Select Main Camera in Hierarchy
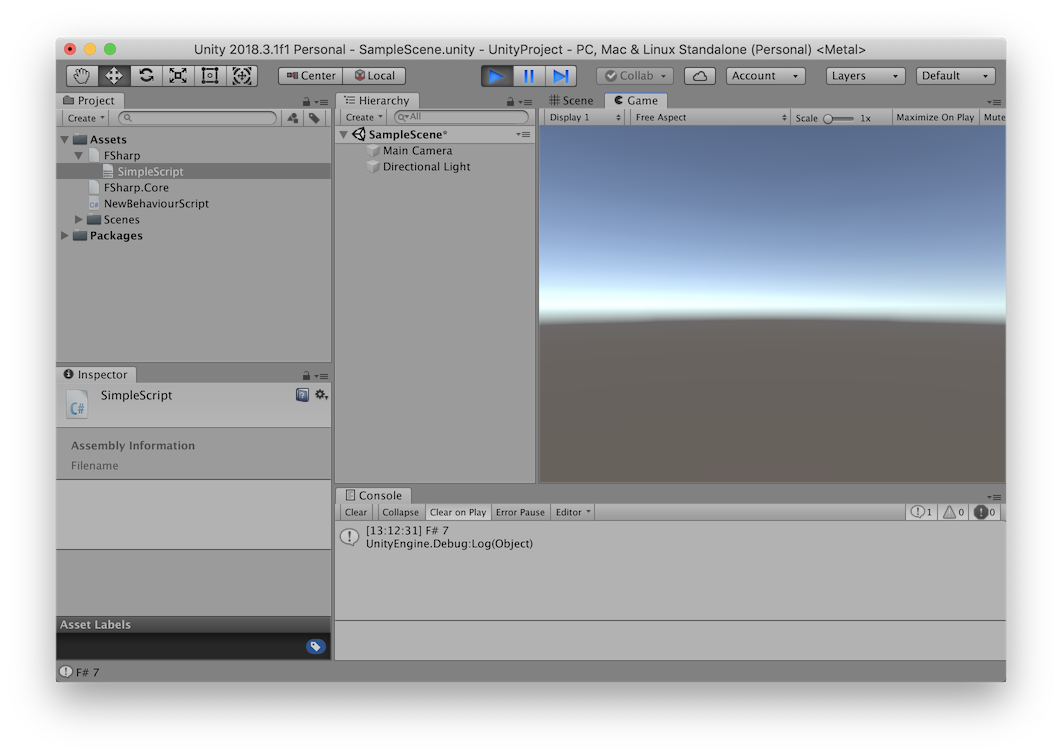This screenshot has height=756, width=1062. tap(417, 150)
